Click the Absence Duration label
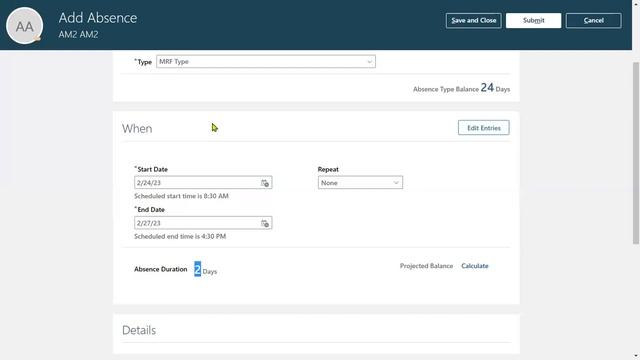Viewport: 640px width, 360px height. tap(161, 269)
